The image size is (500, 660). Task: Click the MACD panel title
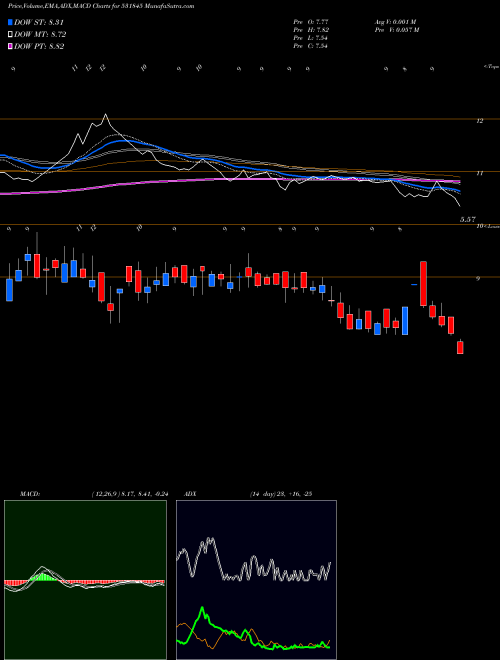tap(29, 494)
